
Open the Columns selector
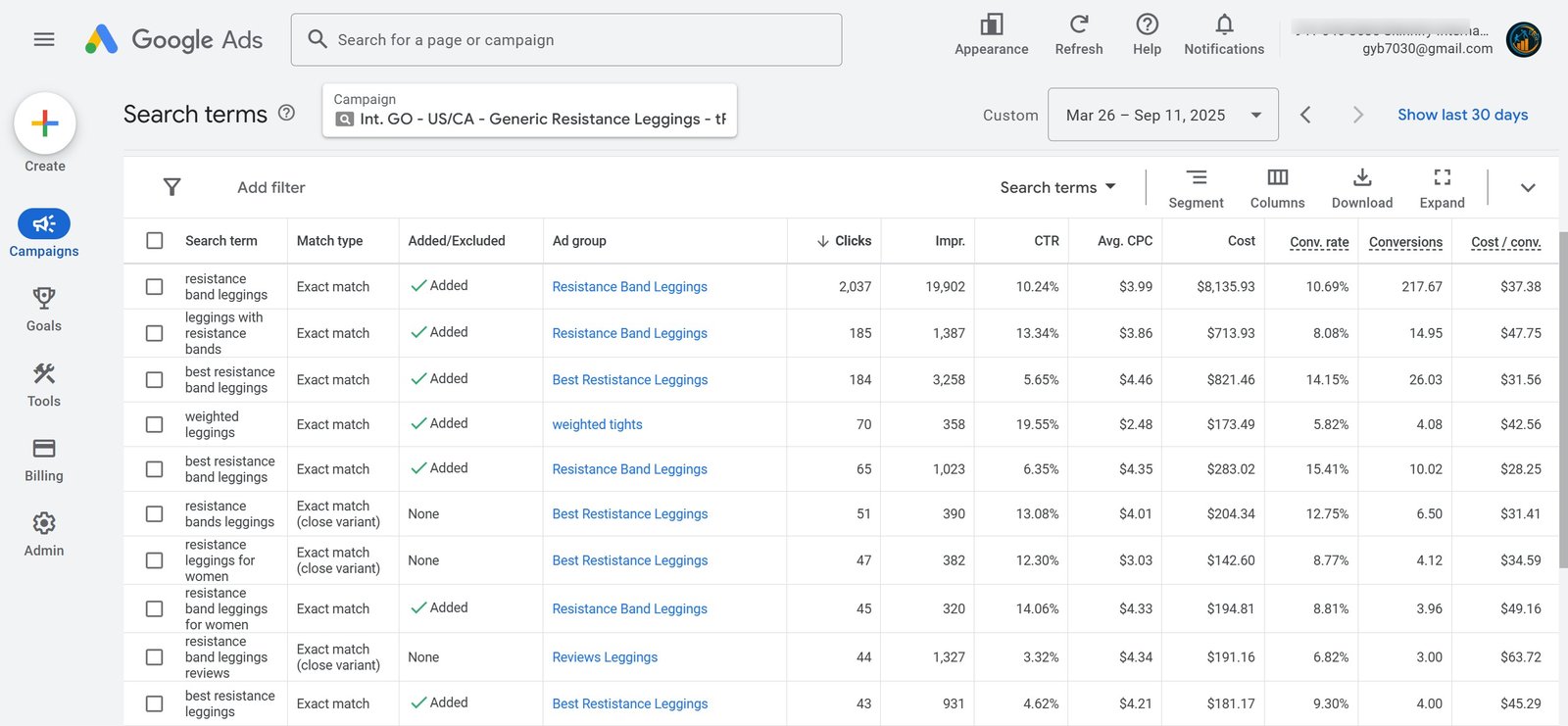[x=1277, y=187]
